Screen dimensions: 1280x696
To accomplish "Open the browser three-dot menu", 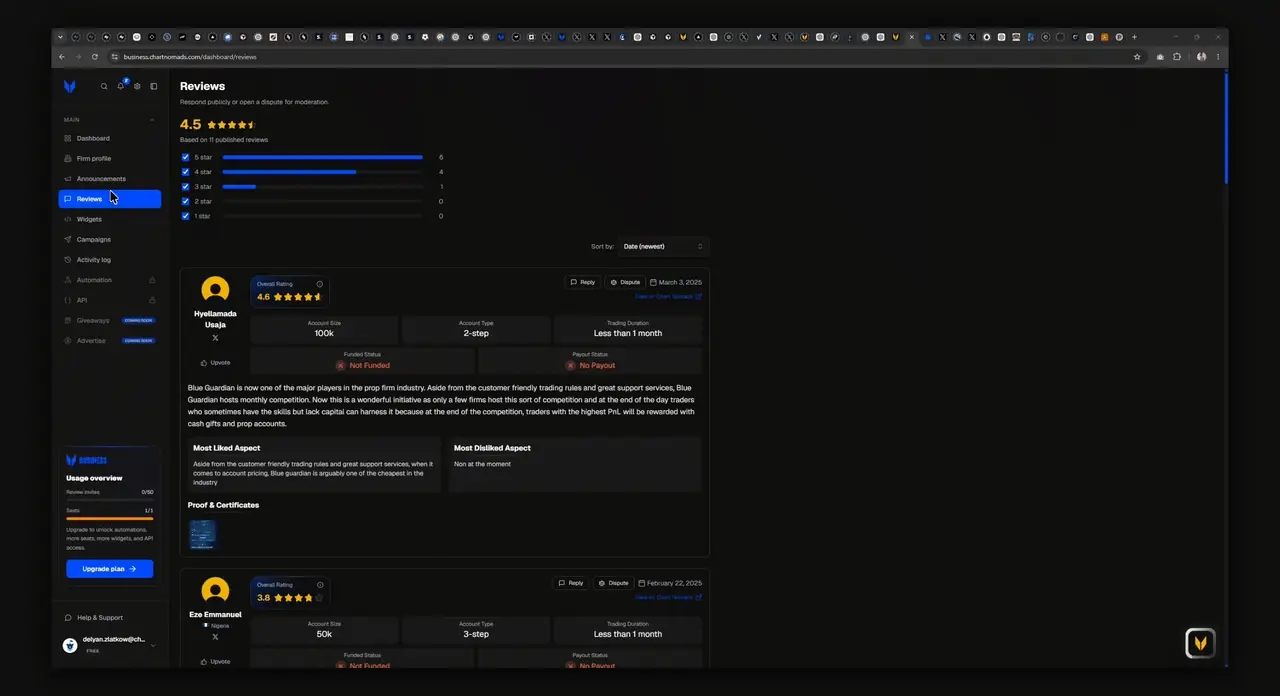I will 1217,57.
